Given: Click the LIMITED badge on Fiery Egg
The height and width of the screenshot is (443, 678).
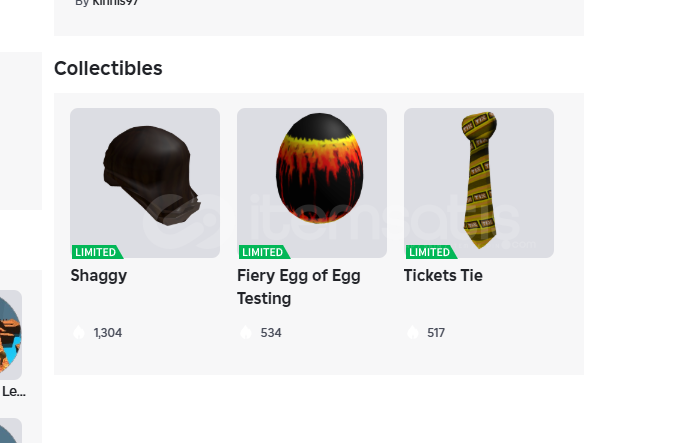Looking at the screenshot, I should pos(264,252).
